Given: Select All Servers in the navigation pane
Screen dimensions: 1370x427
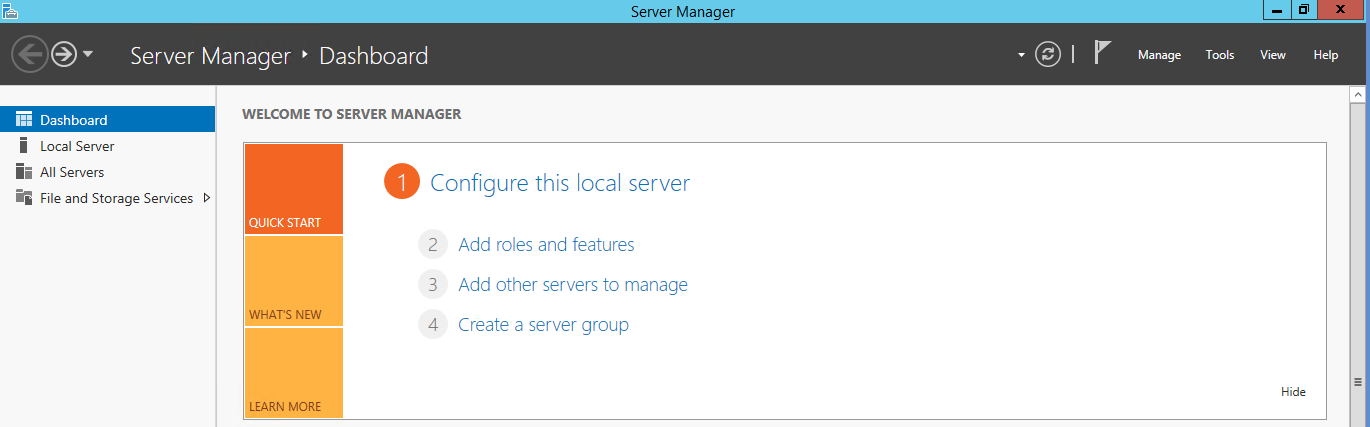Looking at the screenshot, I should click(107, 172).
